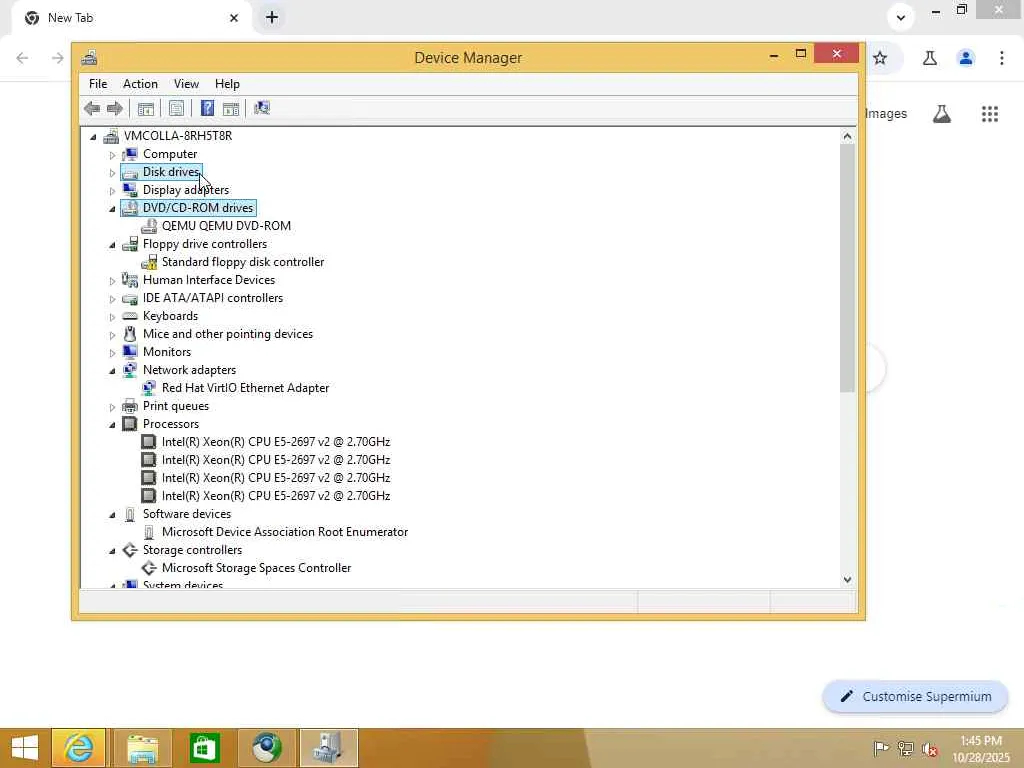Image resolution: width=1024 pixels, height=768 pixels.
Task: Click the flask icon beside the Images link
Action: [941, 114]
